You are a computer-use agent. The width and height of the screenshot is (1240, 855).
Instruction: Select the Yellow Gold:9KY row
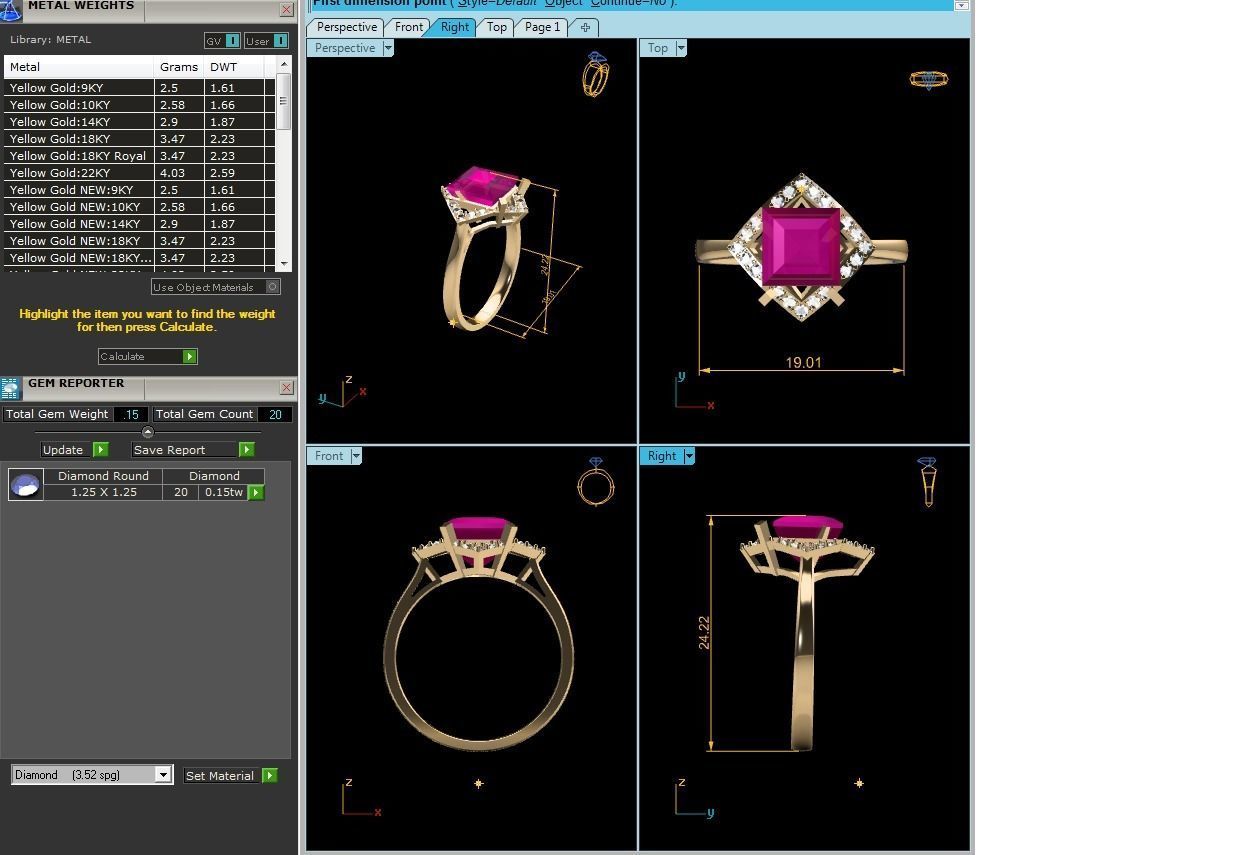[139, 88]
